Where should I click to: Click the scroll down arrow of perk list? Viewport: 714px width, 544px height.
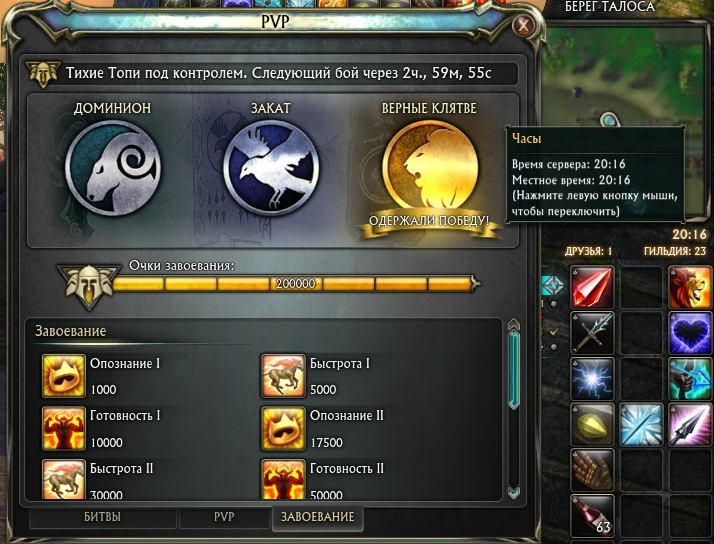click(514, 492)
